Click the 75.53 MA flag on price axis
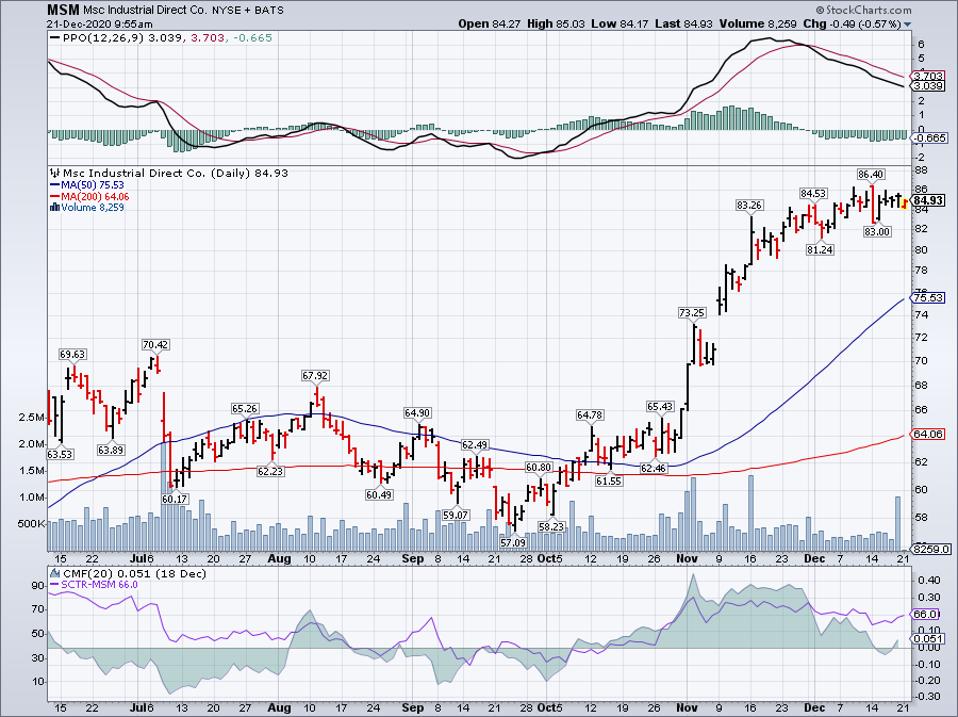 coord(927,297)
